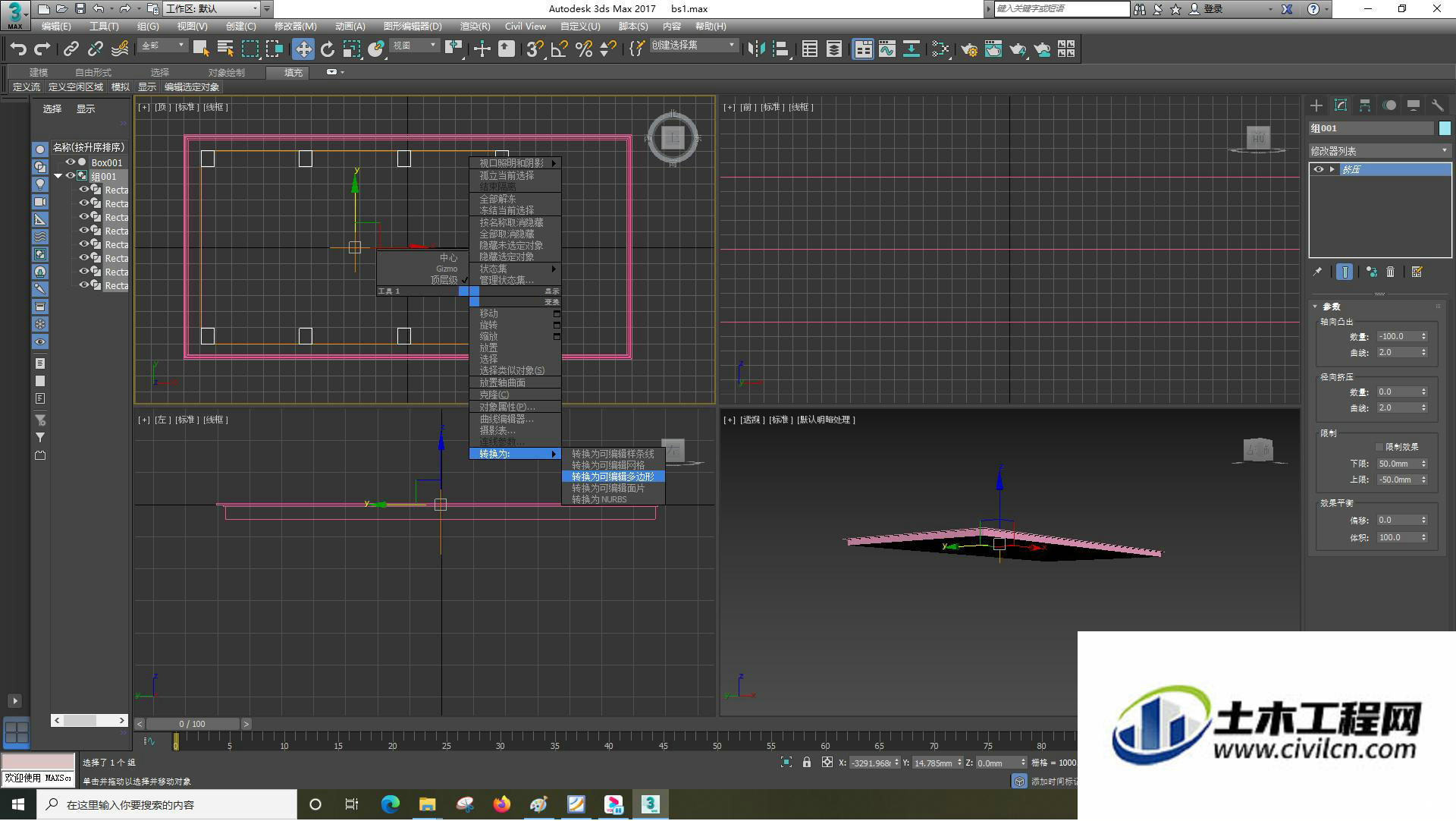Click Remove Modifier trash icon
Image resolution: width=1456 pixels, height=821 pixels.
[1390, 272]
